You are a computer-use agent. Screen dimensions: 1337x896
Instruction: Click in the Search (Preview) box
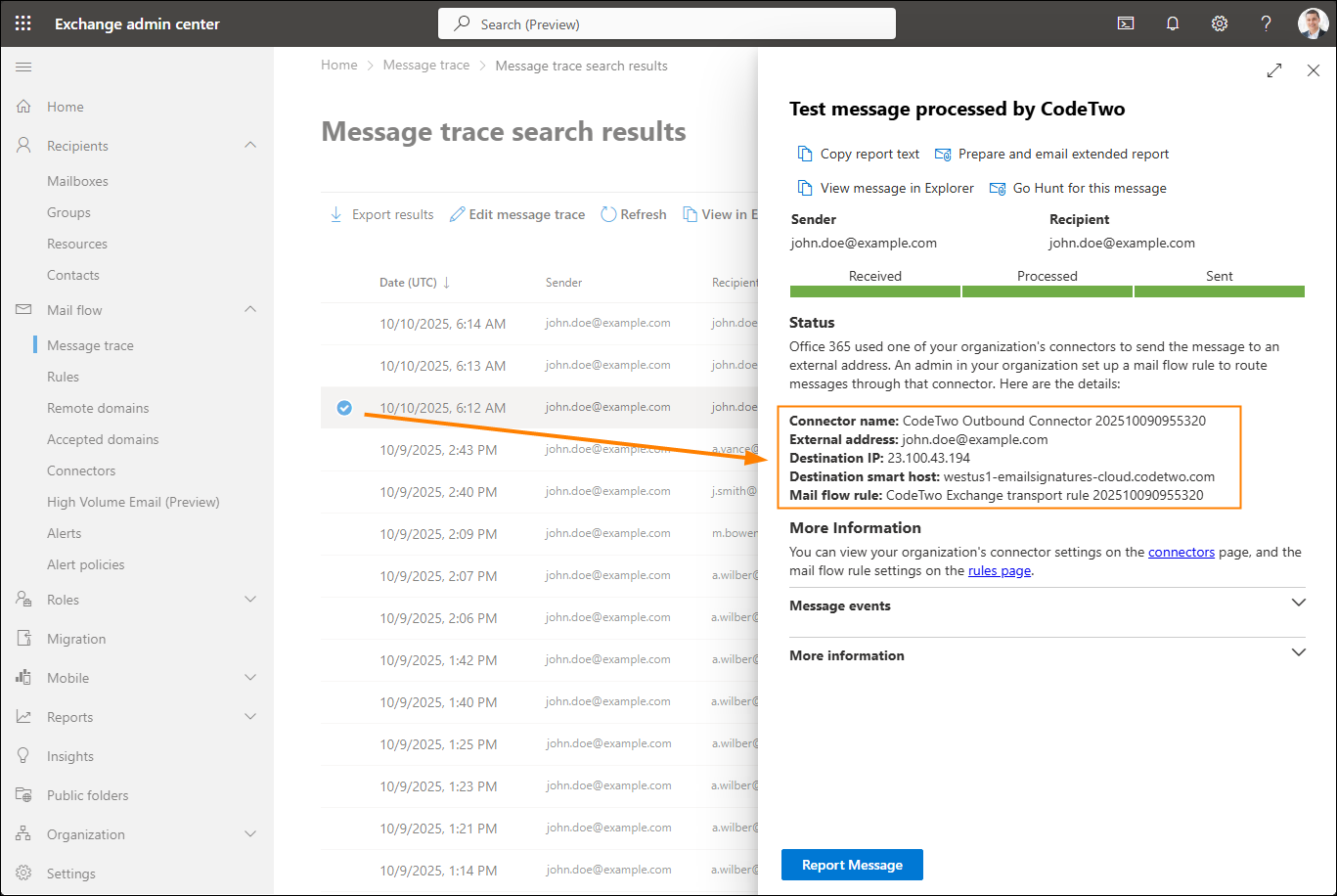click(x=667, y=23)
